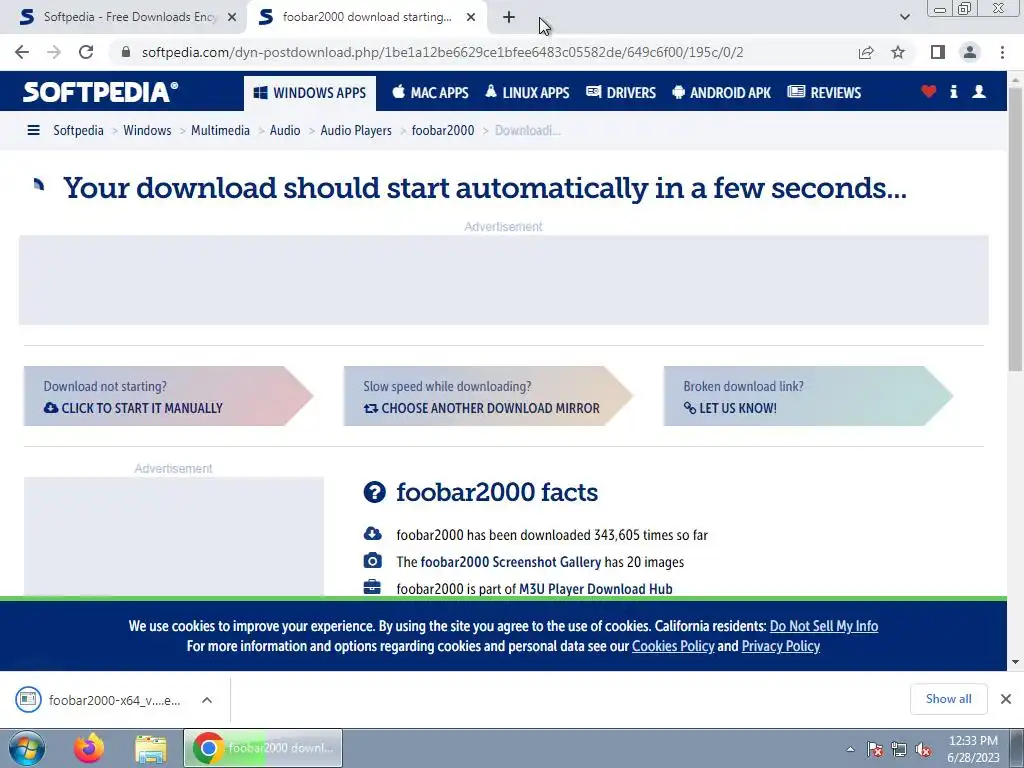
Task: Close the downloads bar
Action: (1006, 699)
